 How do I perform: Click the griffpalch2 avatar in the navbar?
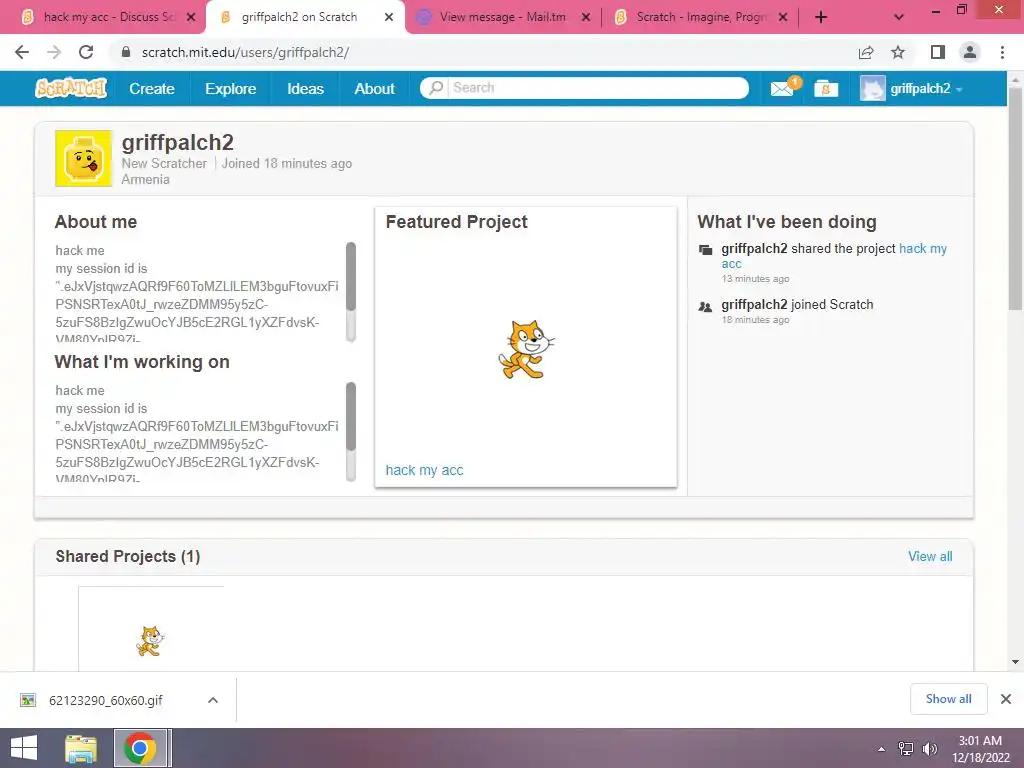[872, 88]
